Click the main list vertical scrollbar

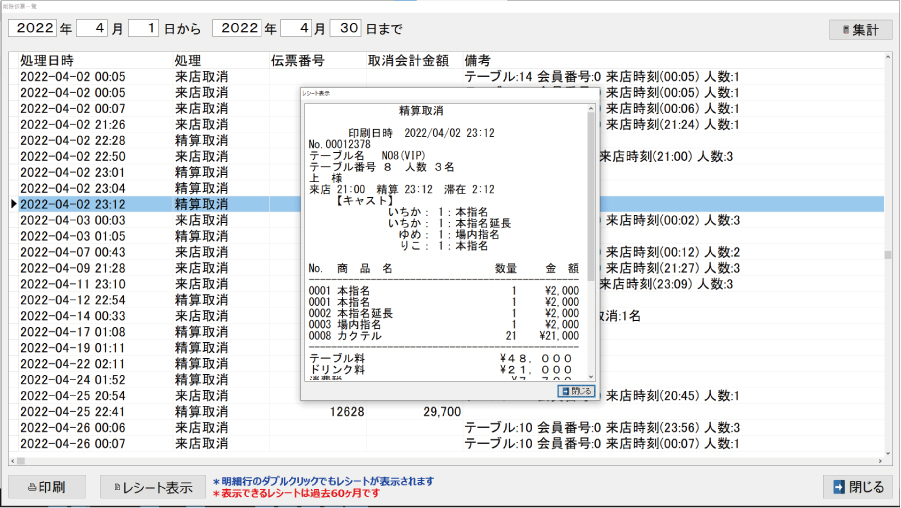tap(887, 255)
